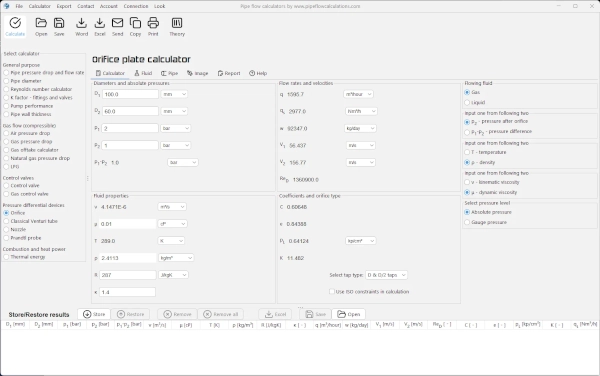The image size is (600, 376).
Task: Click the density value input field
Action: click(127, 258)
